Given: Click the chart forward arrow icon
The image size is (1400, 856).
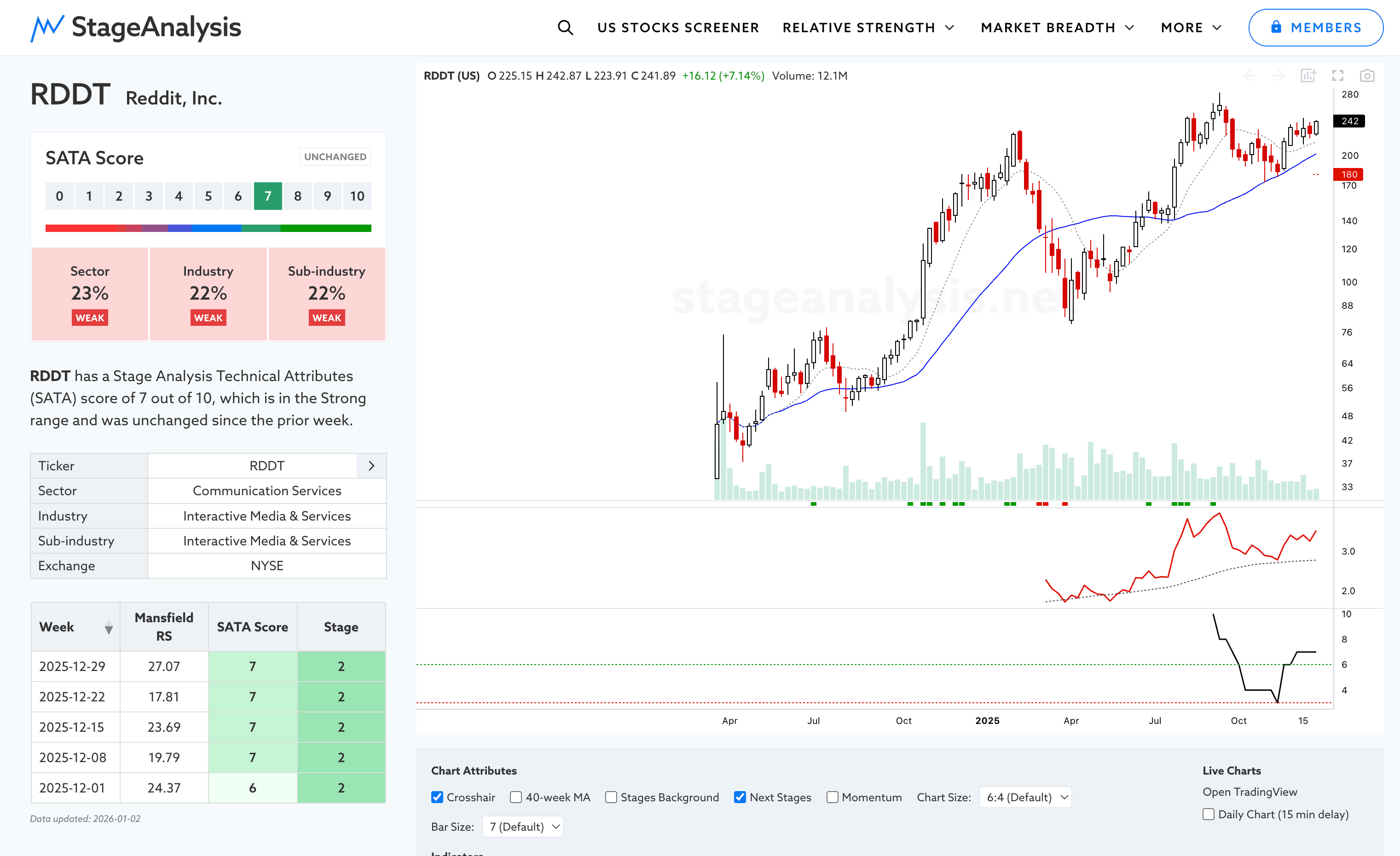Looking at the screenshot, I should [1279, 75].
